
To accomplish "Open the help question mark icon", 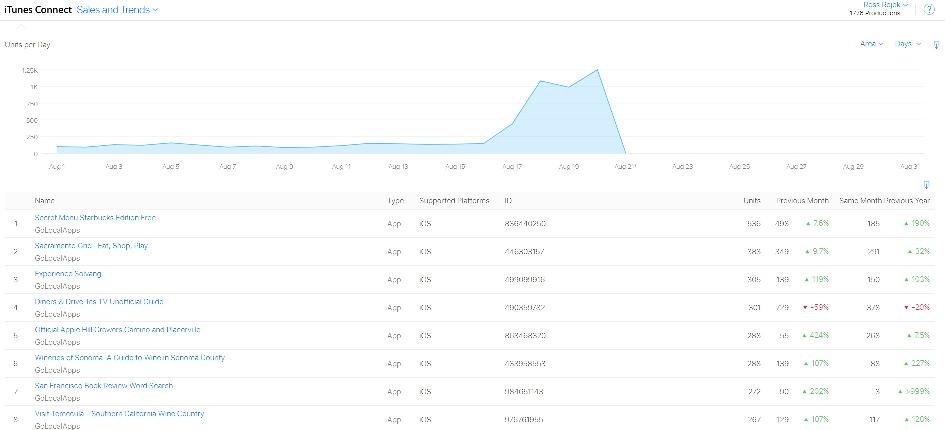I will point(929,9).
